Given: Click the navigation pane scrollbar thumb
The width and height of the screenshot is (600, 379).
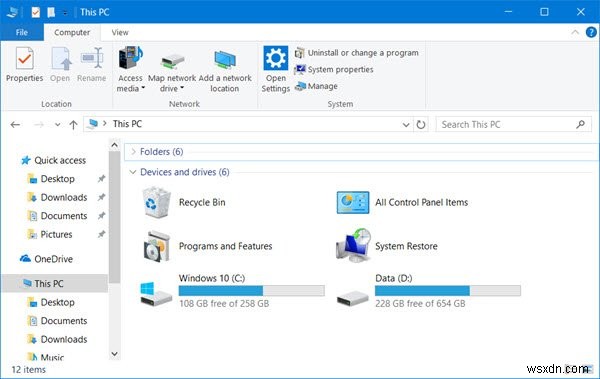Looking at the screenshot, I should (114, 217).
